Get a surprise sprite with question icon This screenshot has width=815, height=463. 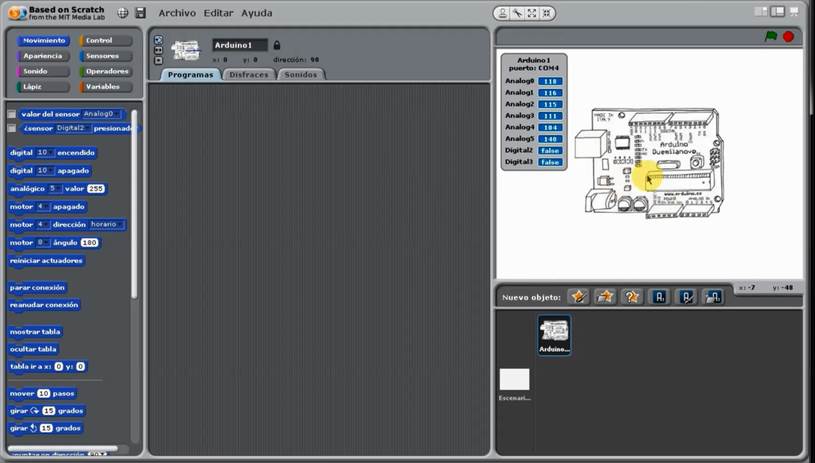coord(632,297)
